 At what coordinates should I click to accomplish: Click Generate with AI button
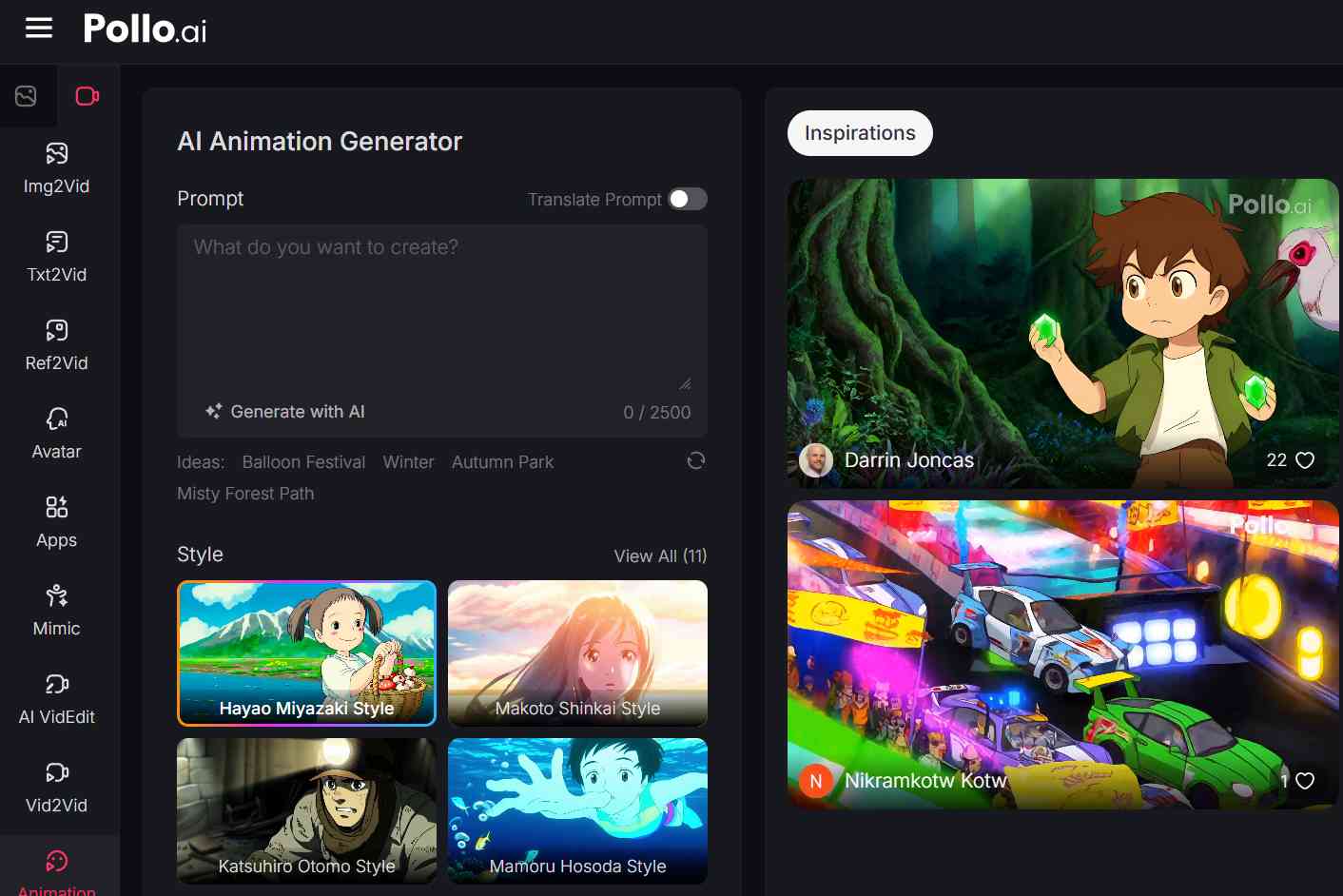(x=285, y=412)
